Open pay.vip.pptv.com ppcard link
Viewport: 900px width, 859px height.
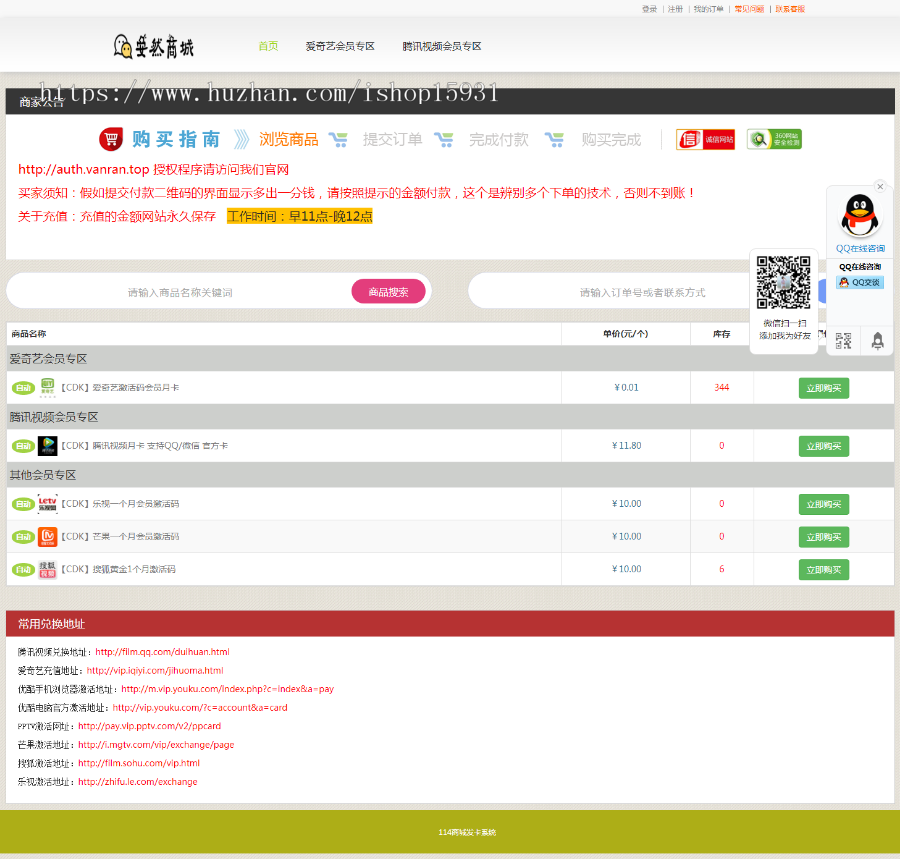coord(150,726)
